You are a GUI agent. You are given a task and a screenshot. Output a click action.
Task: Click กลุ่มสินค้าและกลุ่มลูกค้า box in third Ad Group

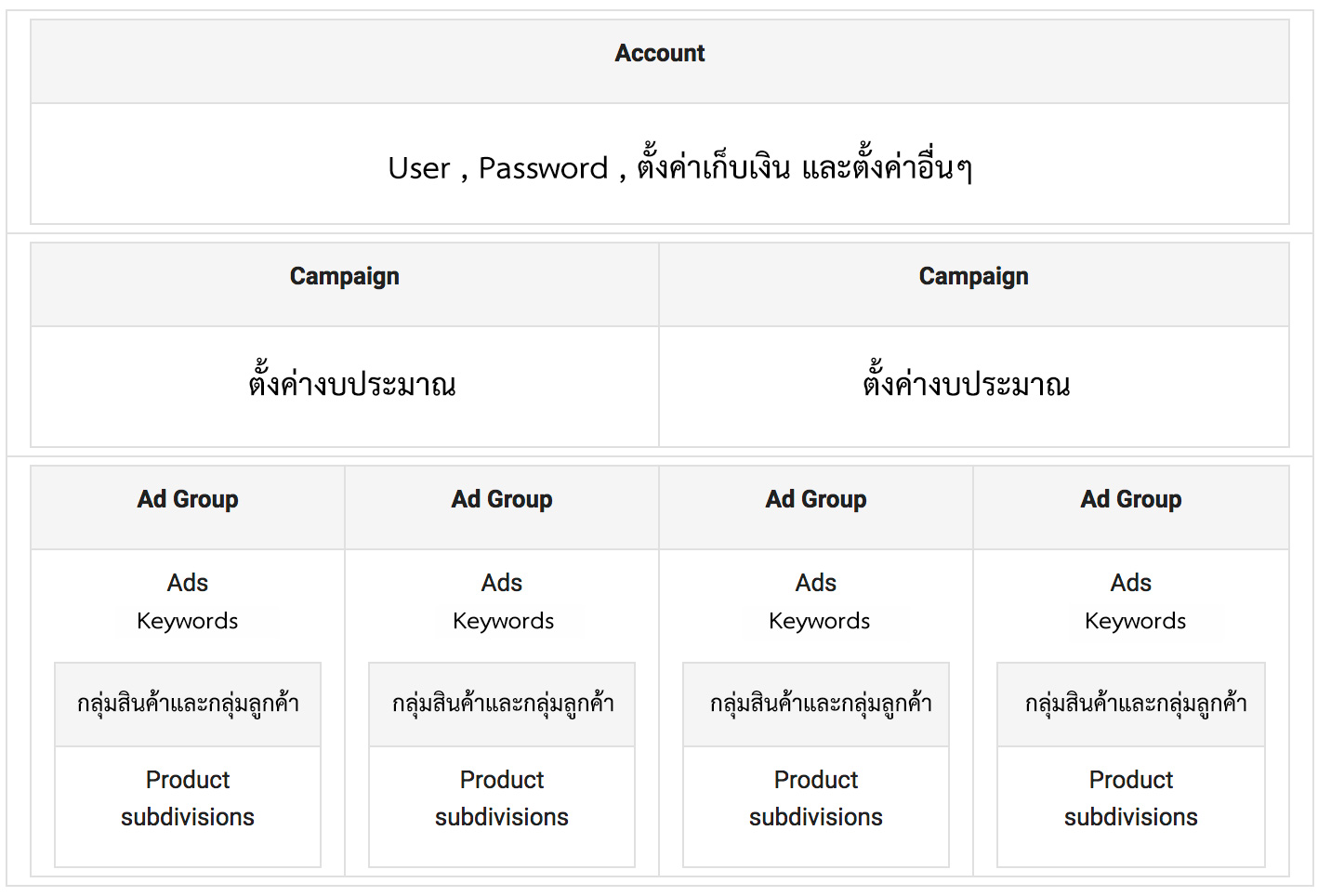click(x=816, y=705)
